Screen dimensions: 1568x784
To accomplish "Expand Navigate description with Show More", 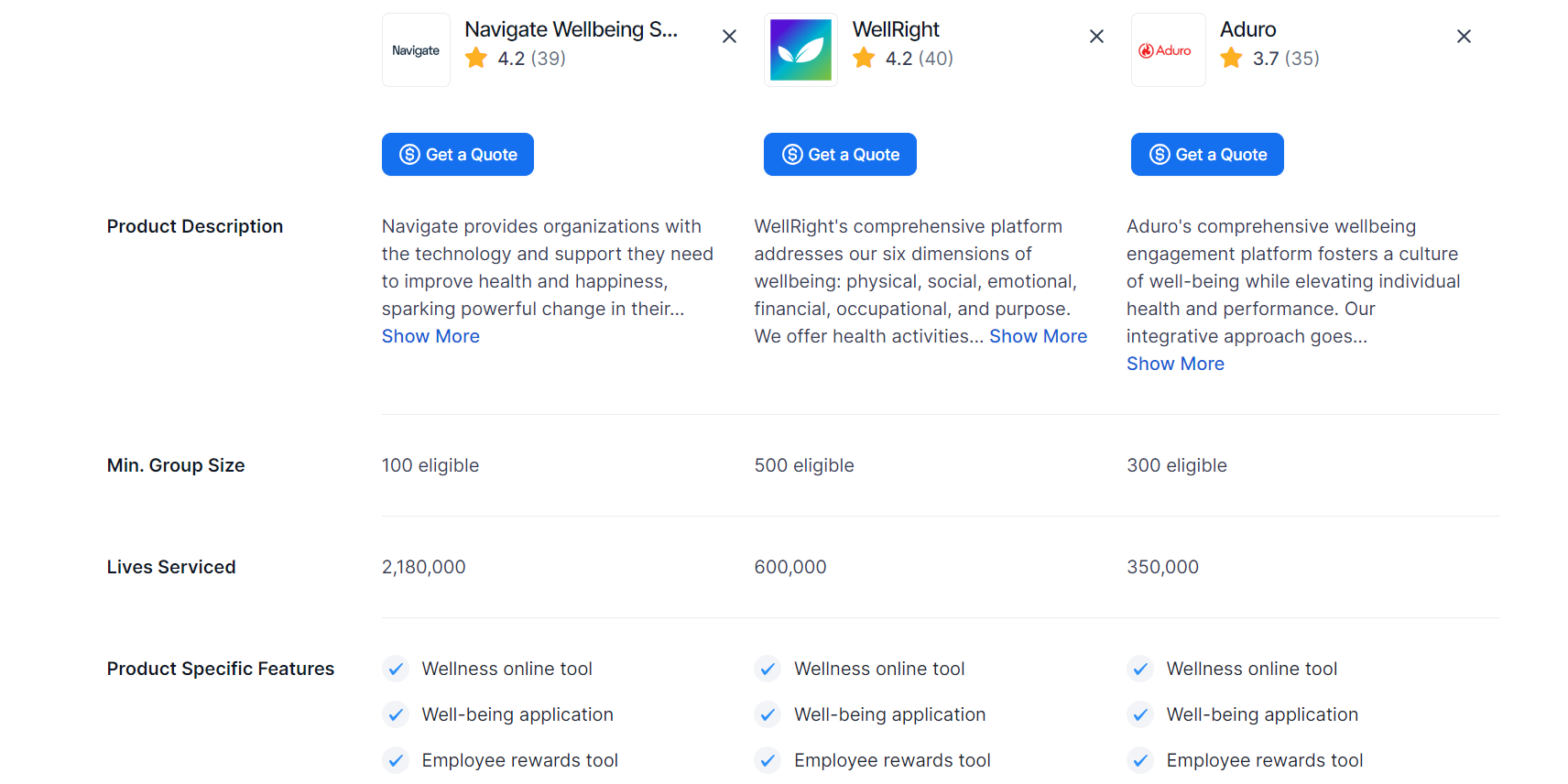I will click(430, 336).
